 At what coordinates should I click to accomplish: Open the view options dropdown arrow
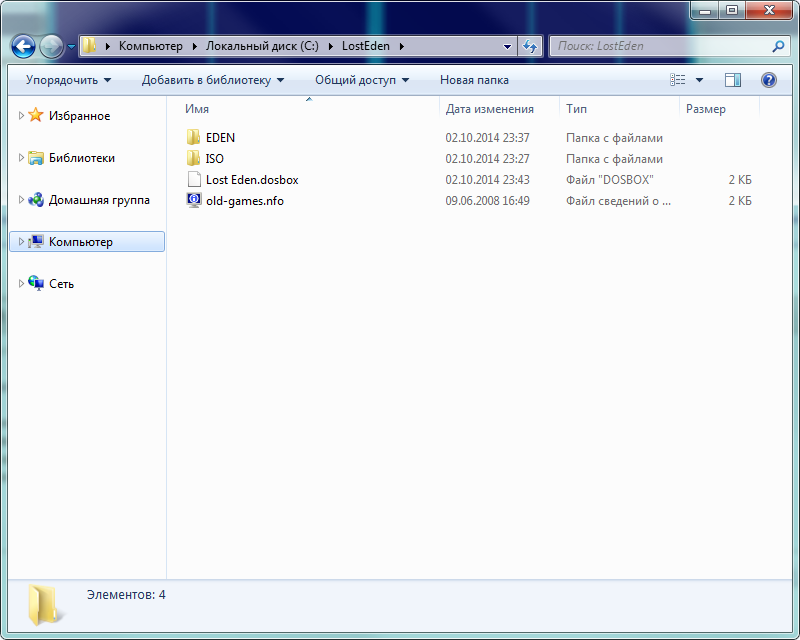pyautogui.click(x=699, y=80)
